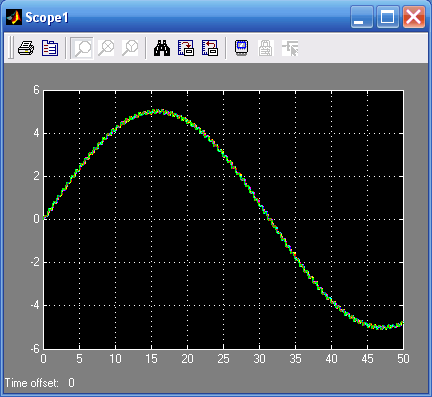
Task: Click the Scope1 window title
Action: tap(47, 17)
